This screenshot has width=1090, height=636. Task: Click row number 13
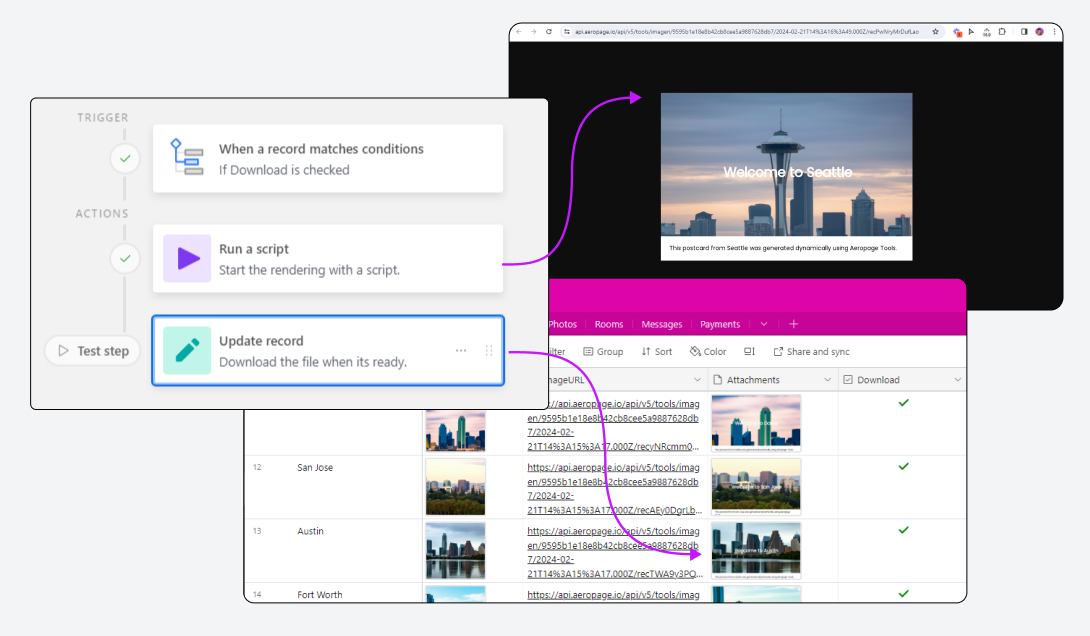tap(257, 531)
